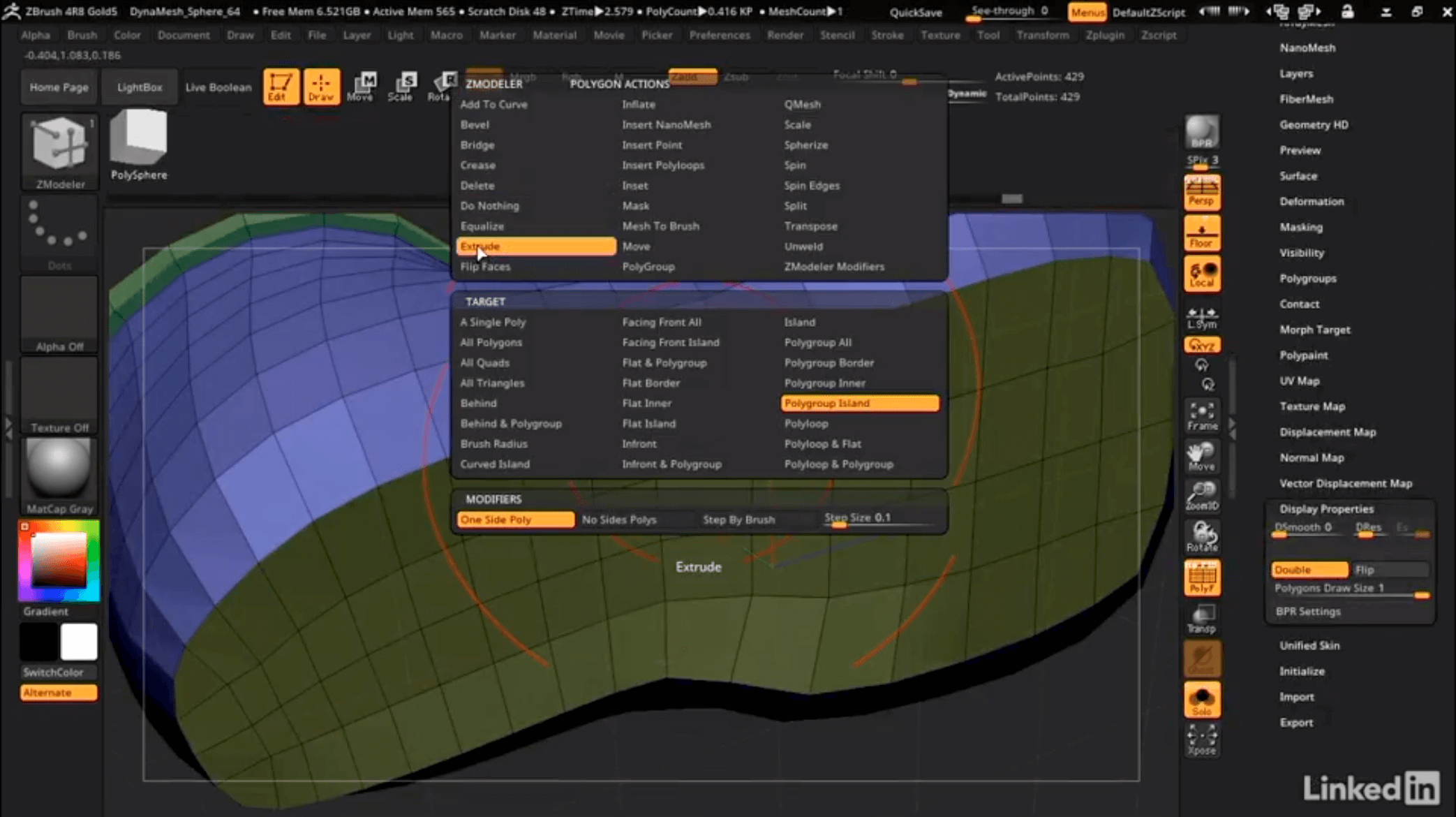1456x817 pixels.
Task: Open the Texture Off slot
Action: click(x=59, y=396)
